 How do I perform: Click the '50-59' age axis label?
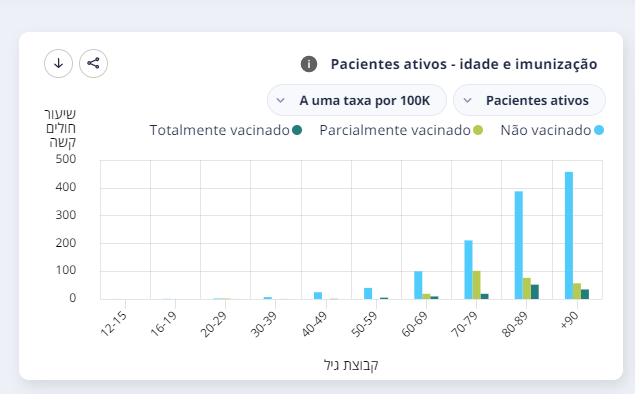tap(365, 325)
